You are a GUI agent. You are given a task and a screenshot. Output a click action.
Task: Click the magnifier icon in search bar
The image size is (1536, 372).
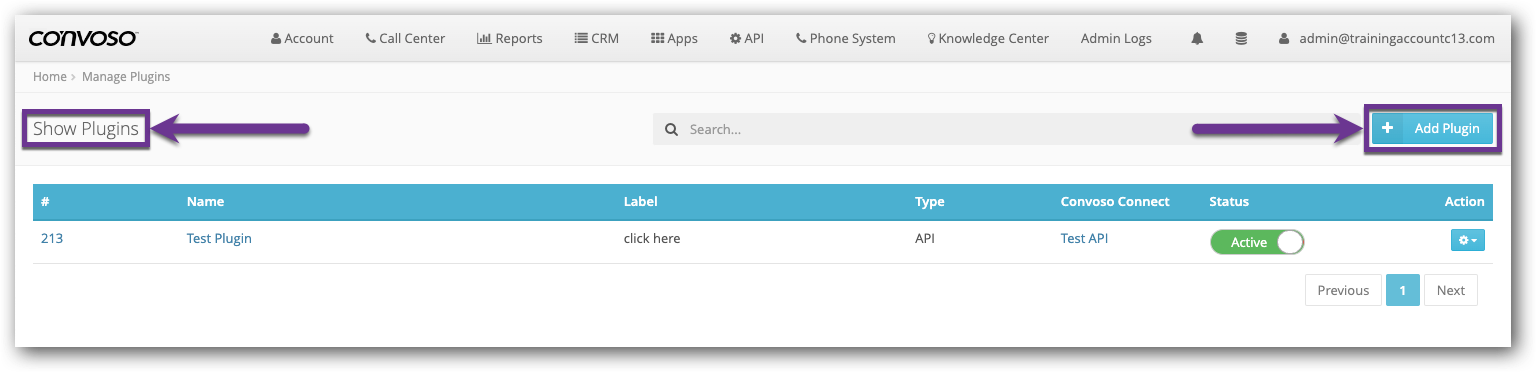point(671,129)
